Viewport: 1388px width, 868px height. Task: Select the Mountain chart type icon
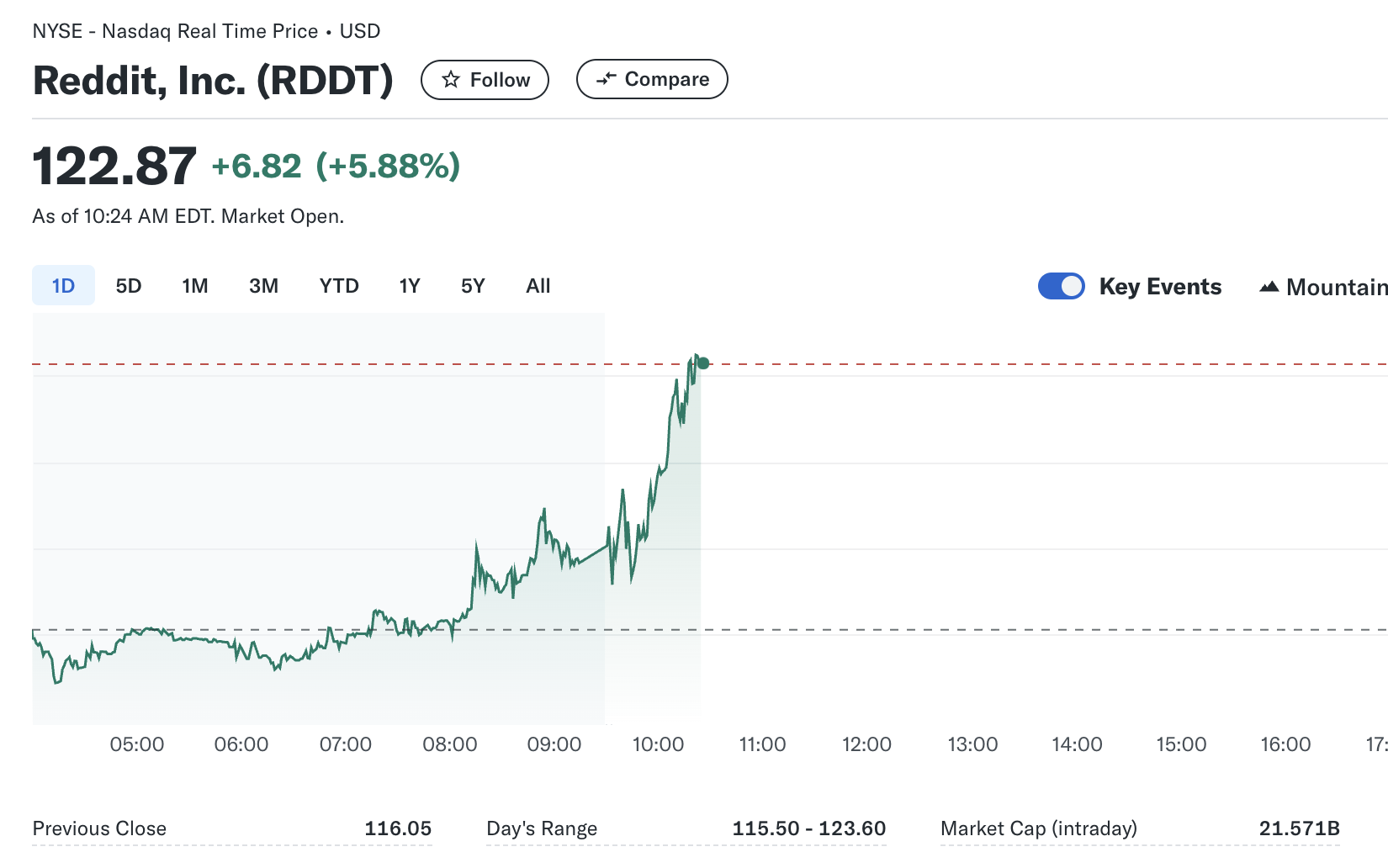[x=1270, y=287]
